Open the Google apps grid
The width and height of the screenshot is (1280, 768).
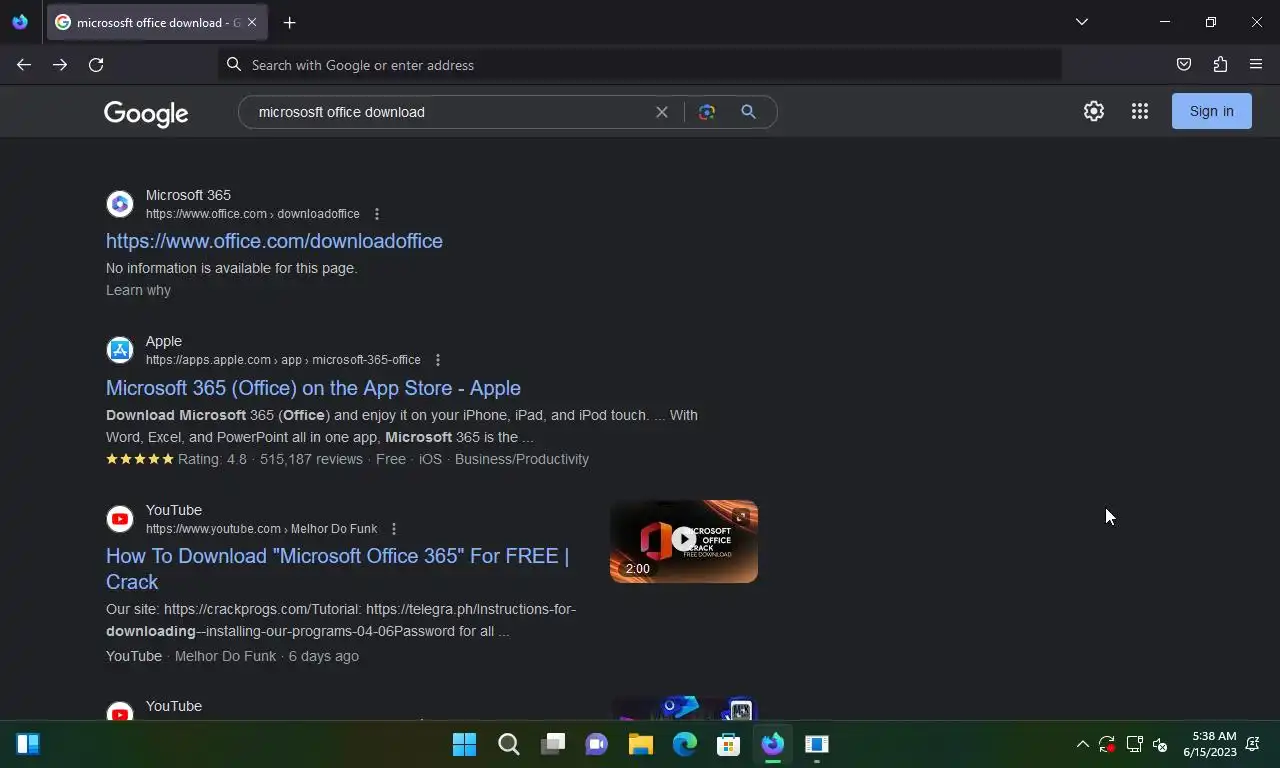pyautogui.click(x=1140, y=111)
